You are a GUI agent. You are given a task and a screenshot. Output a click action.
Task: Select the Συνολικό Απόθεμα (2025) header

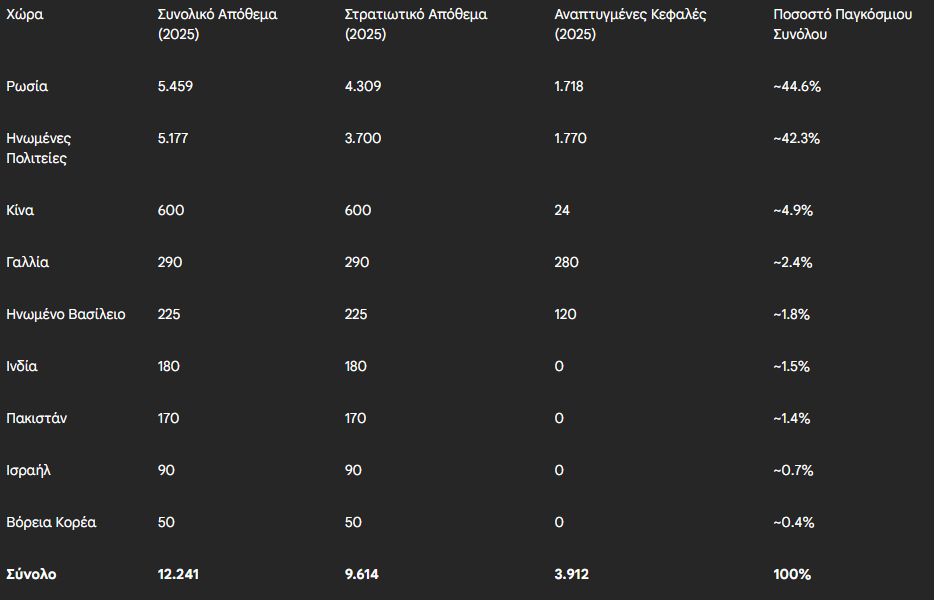point(217,24)
